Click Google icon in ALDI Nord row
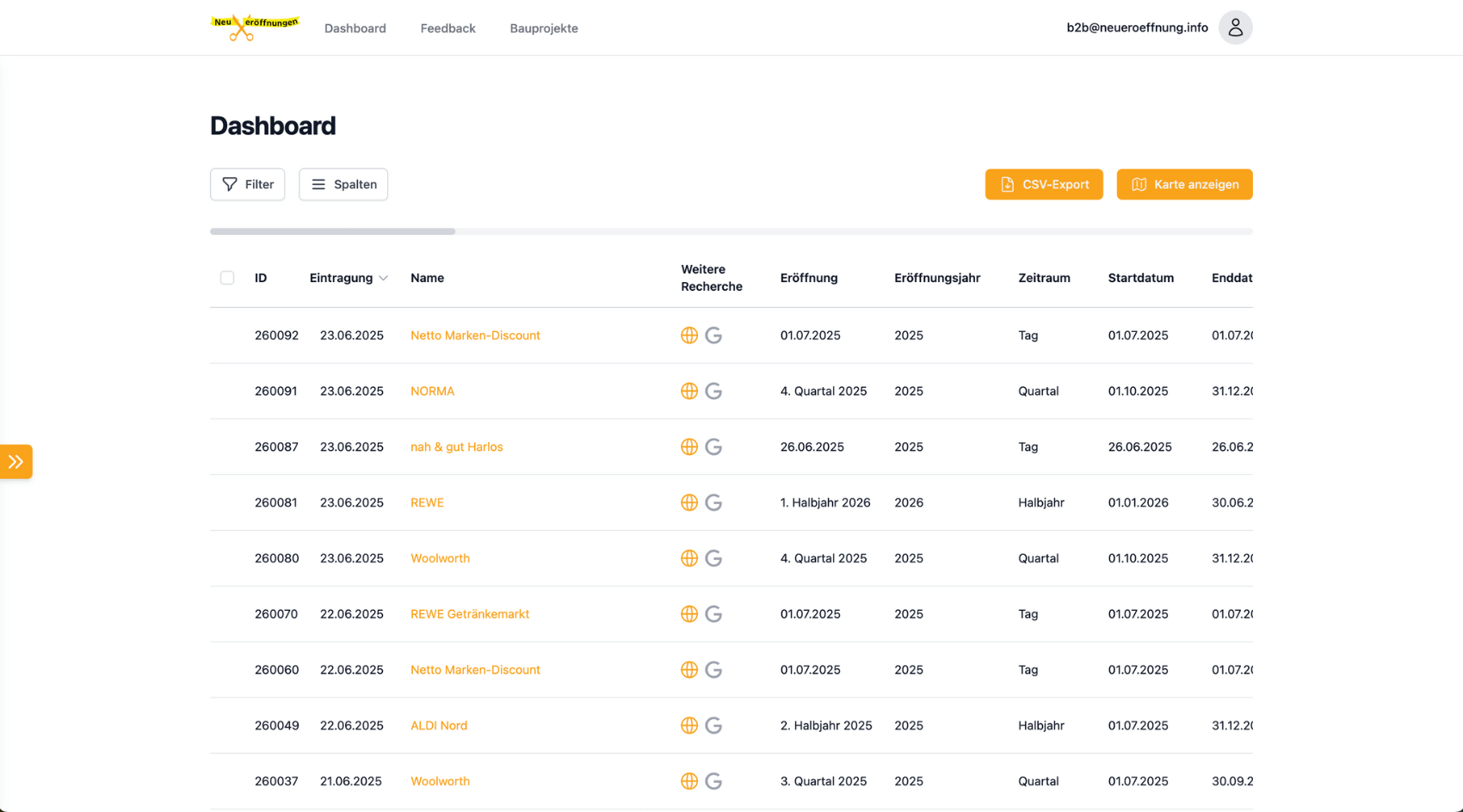1463x812 pixels. (x=713, y=726)
